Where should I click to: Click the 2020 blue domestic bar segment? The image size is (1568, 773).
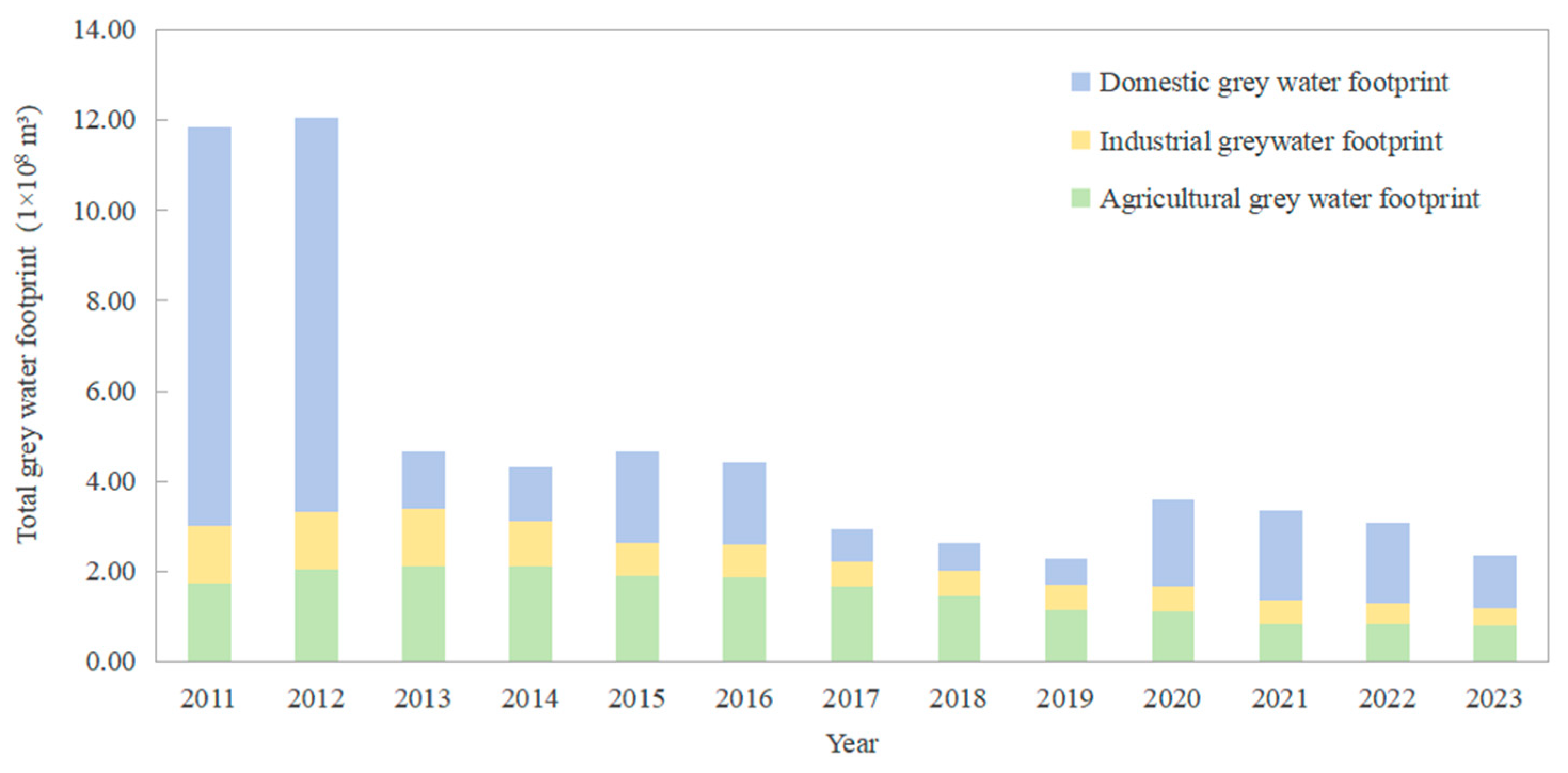click(1173, 543)
